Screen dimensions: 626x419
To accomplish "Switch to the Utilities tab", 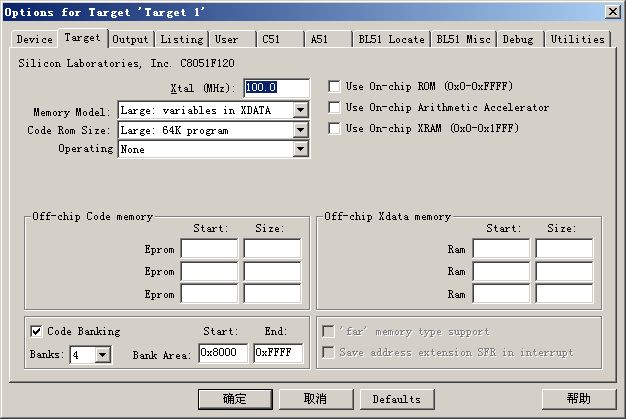I will [x=578, y=39].
